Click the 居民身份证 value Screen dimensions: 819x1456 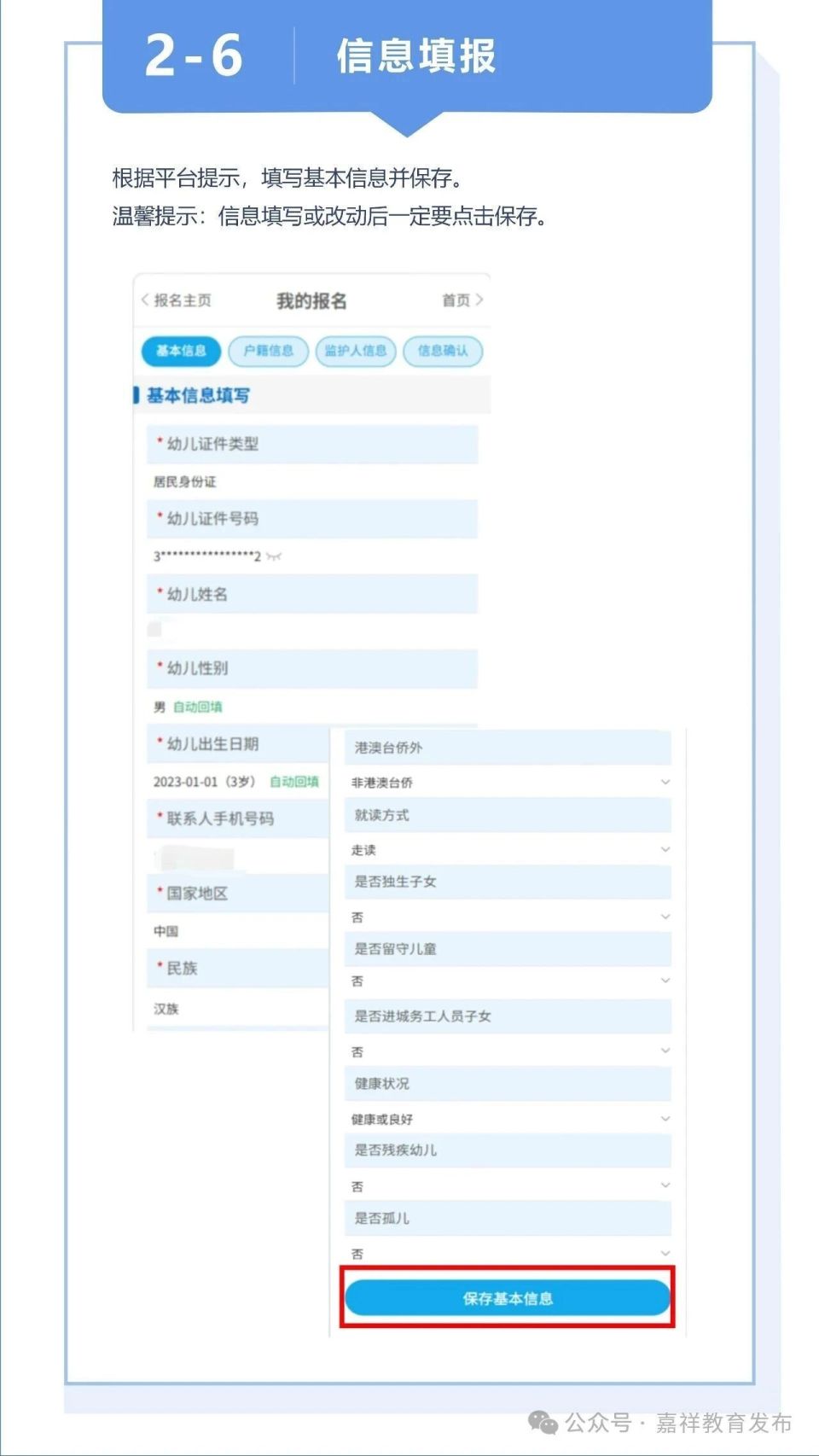(185, 481)
